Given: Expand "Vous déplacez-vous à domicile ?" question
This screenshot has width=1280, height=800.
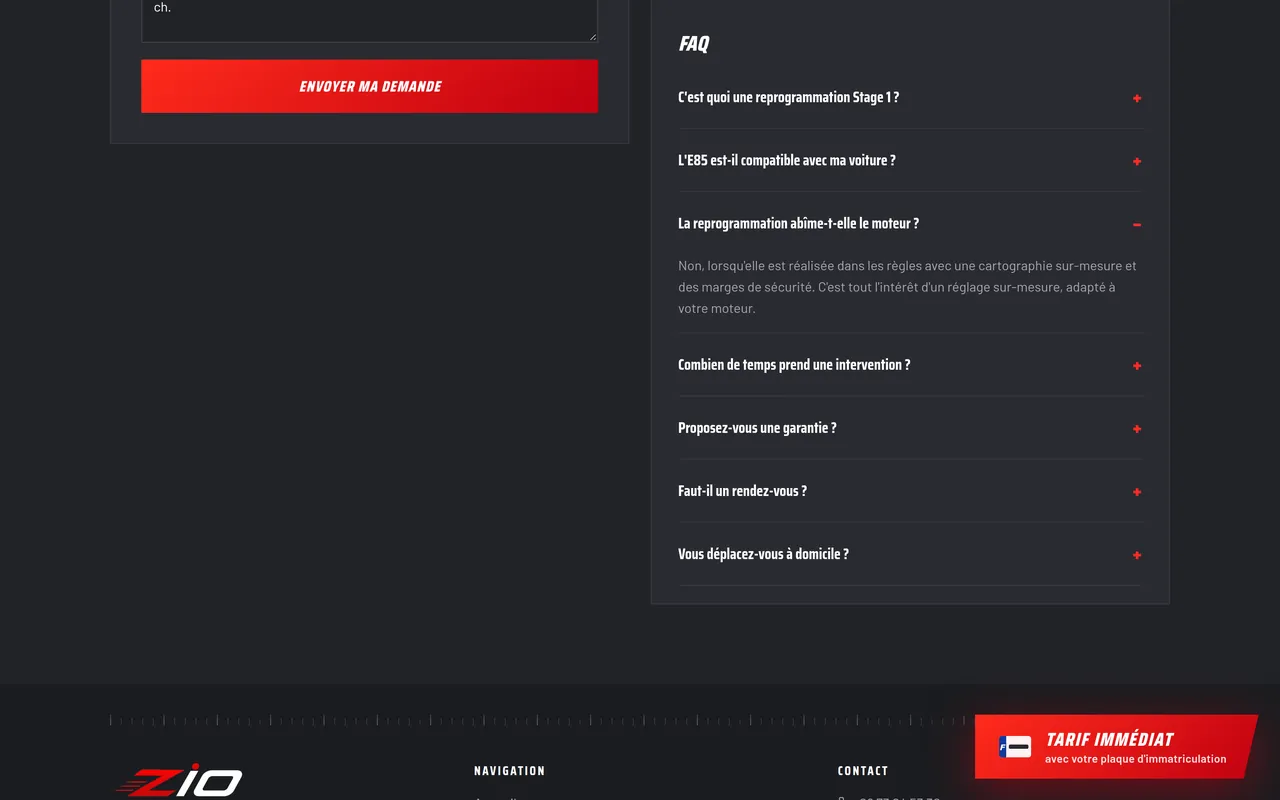Looking at the screenshot, I should [x=909, y=554].
